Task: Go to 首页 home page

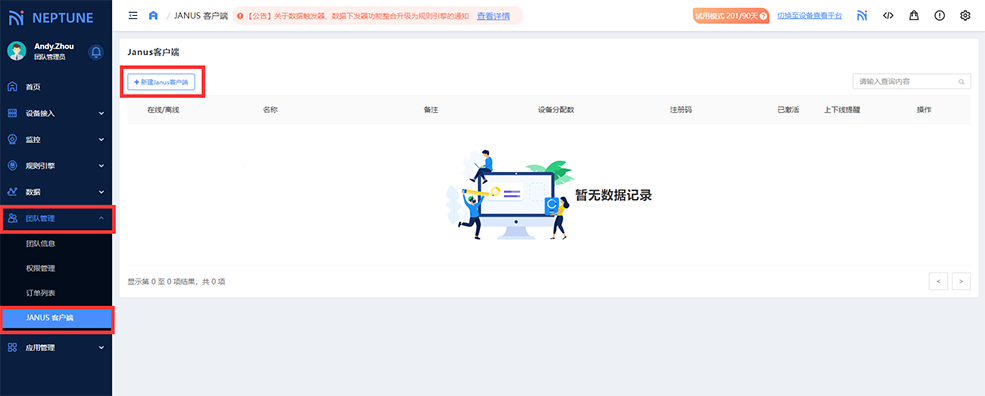Action: point(33,87)
